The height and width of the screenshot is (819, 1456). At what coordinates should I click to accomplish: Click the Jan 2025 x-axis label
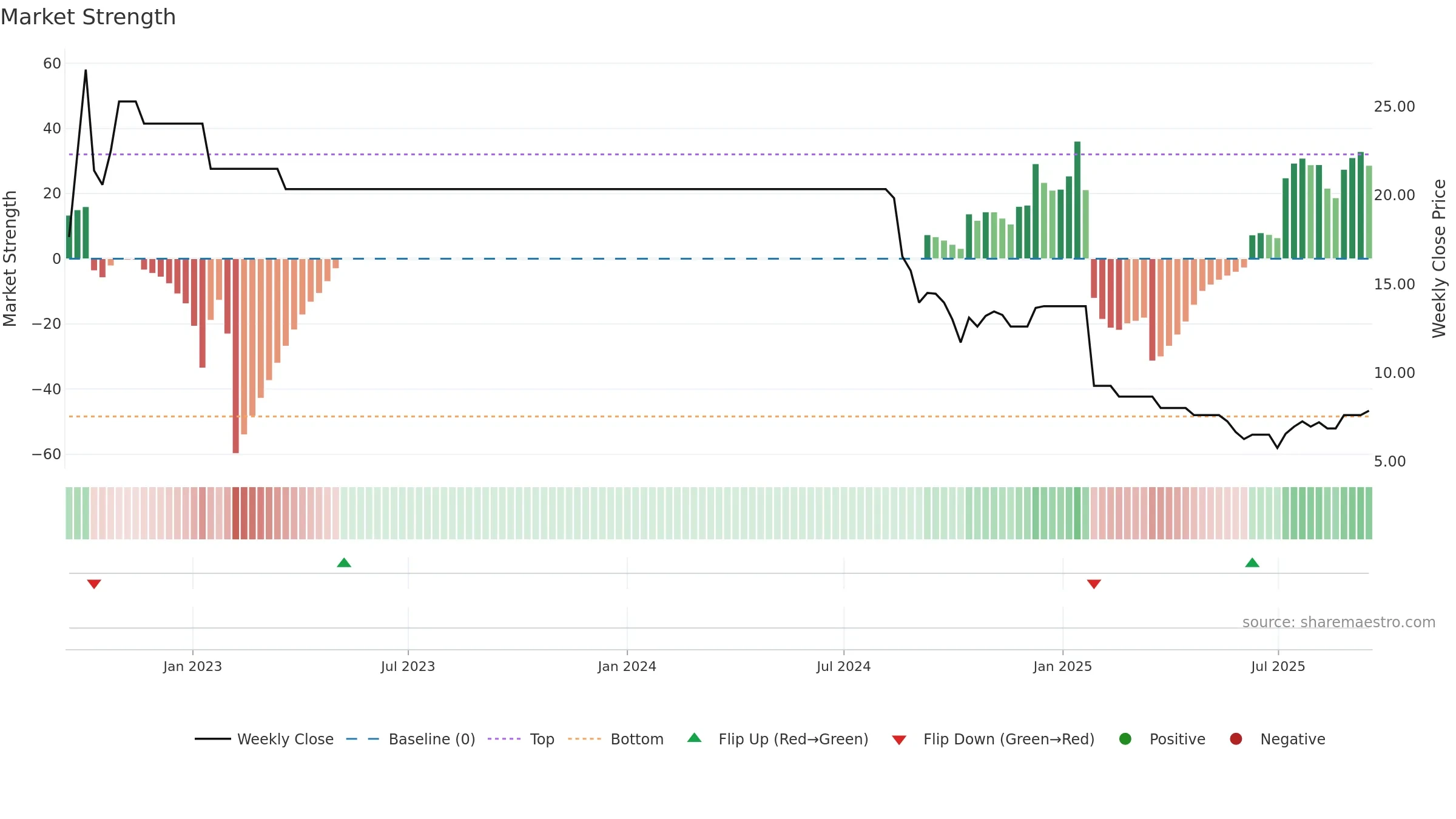click(x=1062, y=666)
